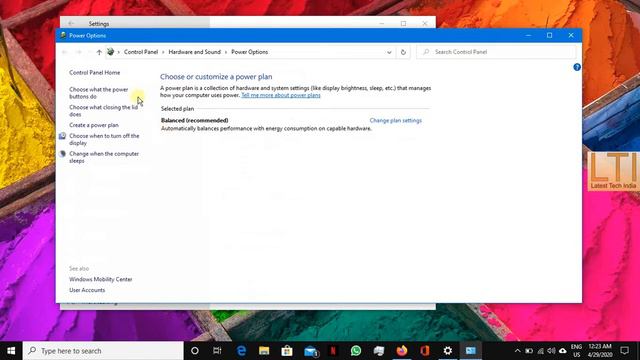Image resolution: width=640 pixels, height=360 pixels.
Task: Click the Back arrow in Power Options
Action: pyautogui.click(x=64, y=52)
